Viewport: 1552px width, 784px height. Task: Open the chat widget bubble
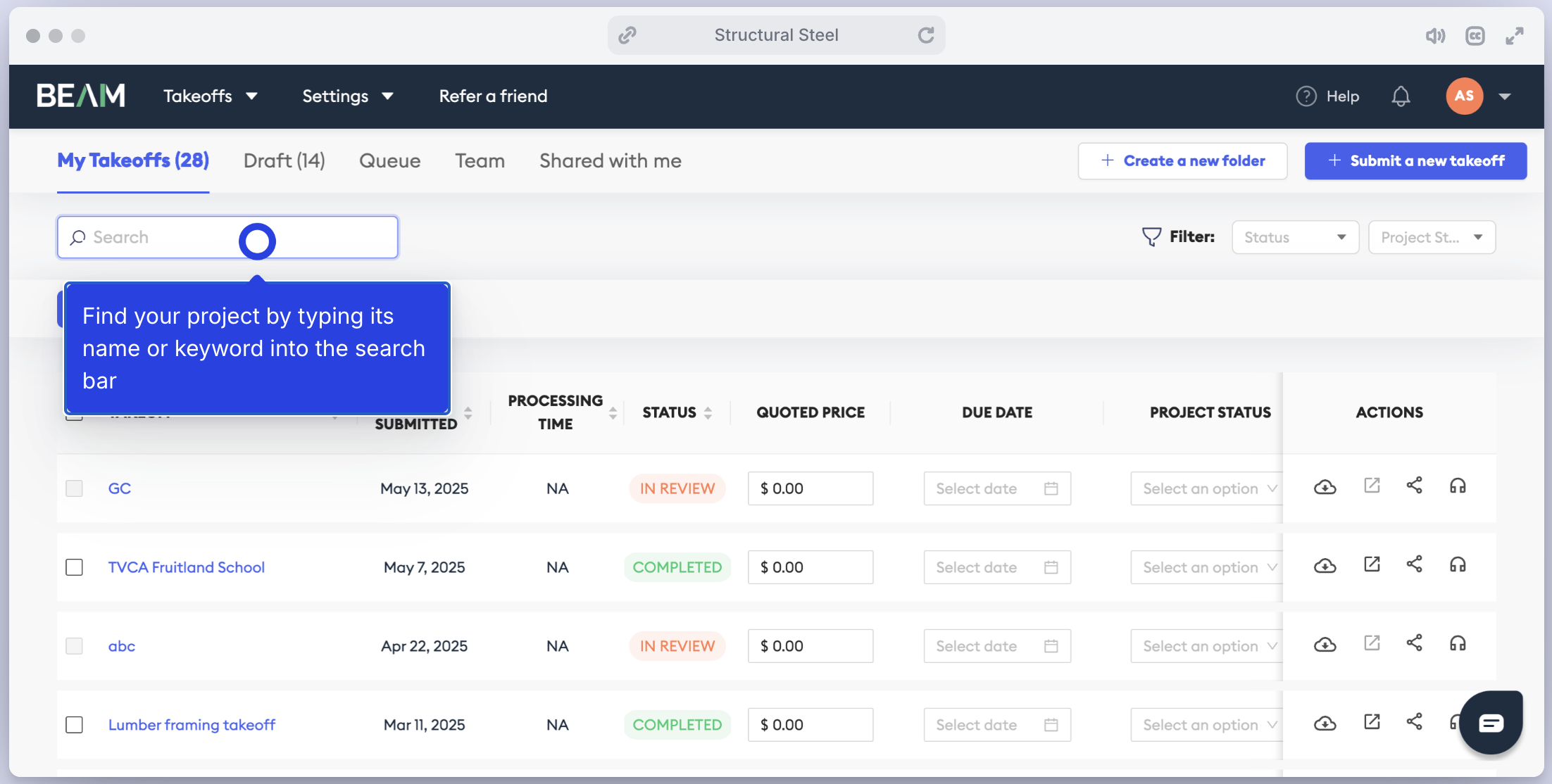[1491, 722]
